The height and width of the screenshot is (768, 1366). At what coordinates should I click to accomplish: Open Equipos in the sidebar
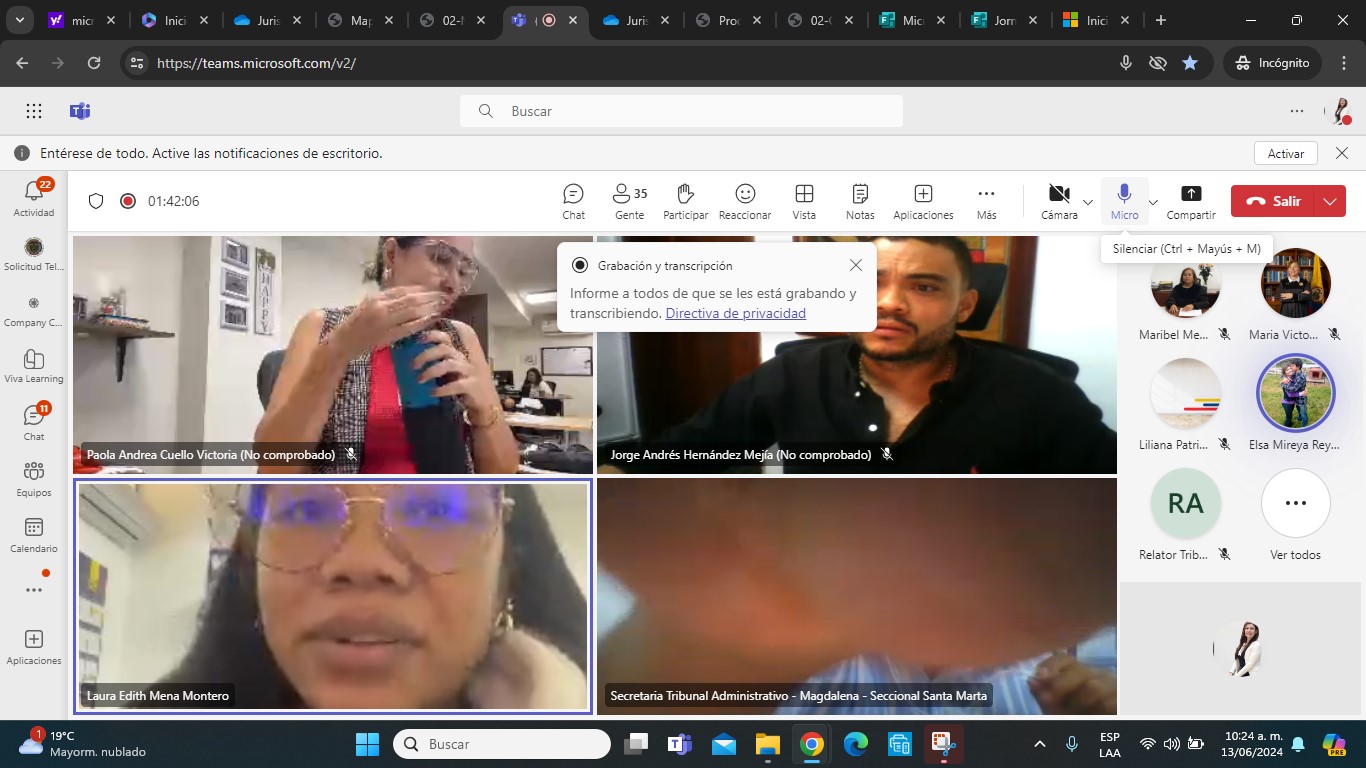tap(34, 478)
